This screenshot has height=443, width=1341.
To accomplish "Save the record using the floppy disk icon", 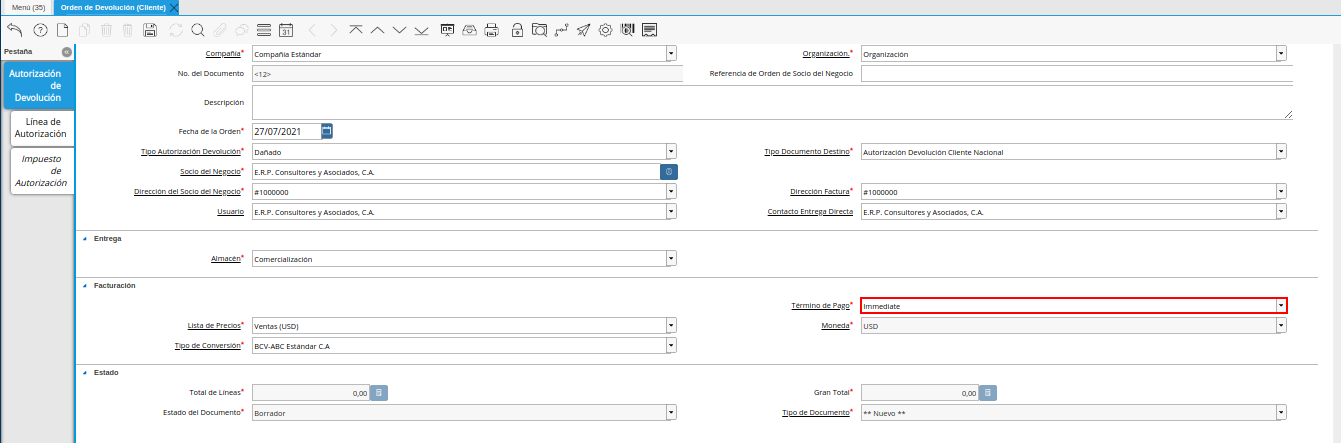I will pyautogui.click(x=150, y=30).
